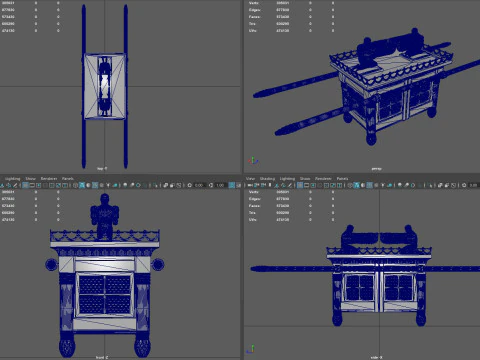Toggle isolate select in side view panel
The height and width of the screenshot is (360, 480).
[430, 185]
